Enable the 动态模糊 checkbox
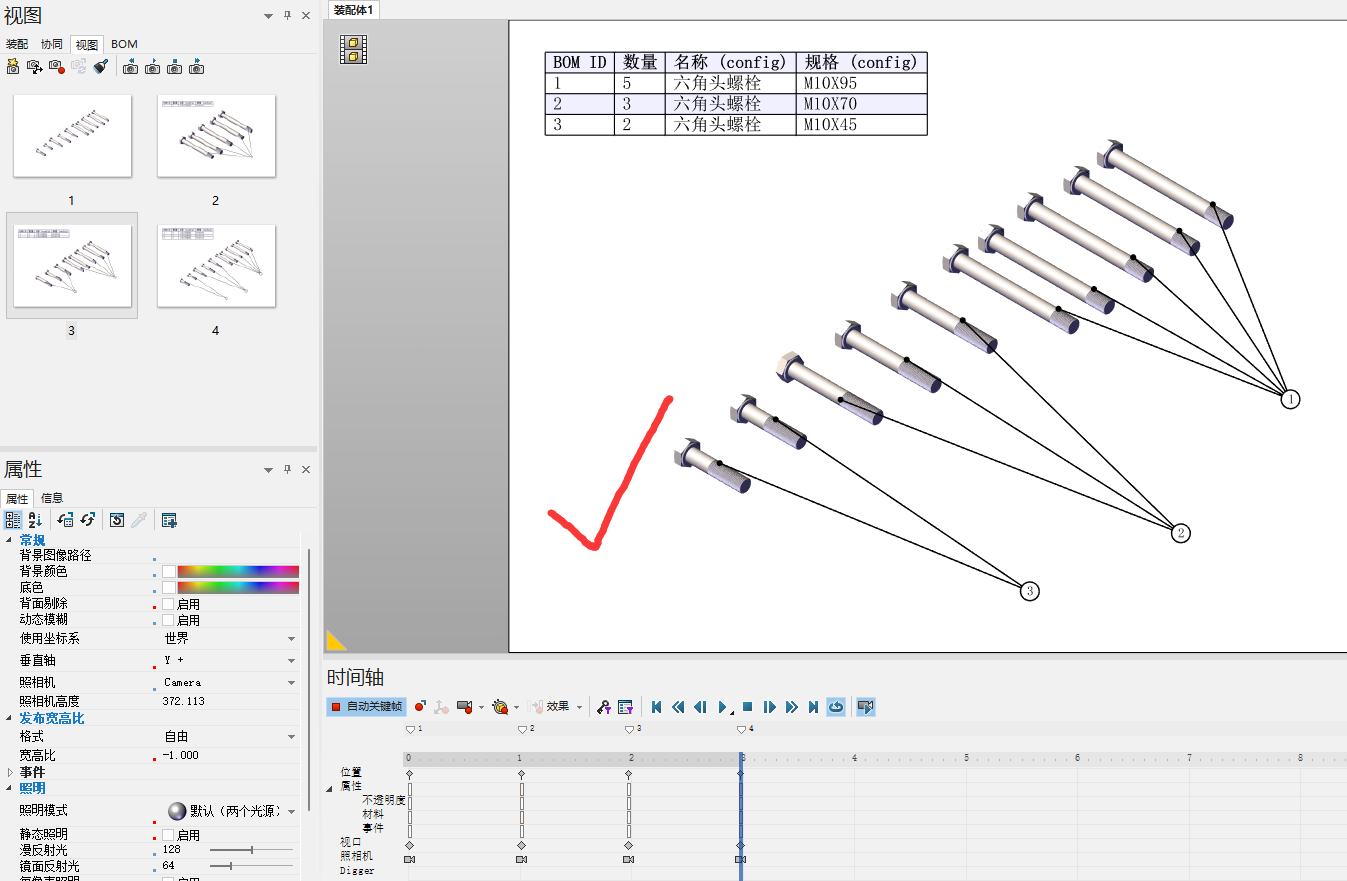Viewport: 1347px width, 881px height. pyautogui.click(x=168, y=620)
